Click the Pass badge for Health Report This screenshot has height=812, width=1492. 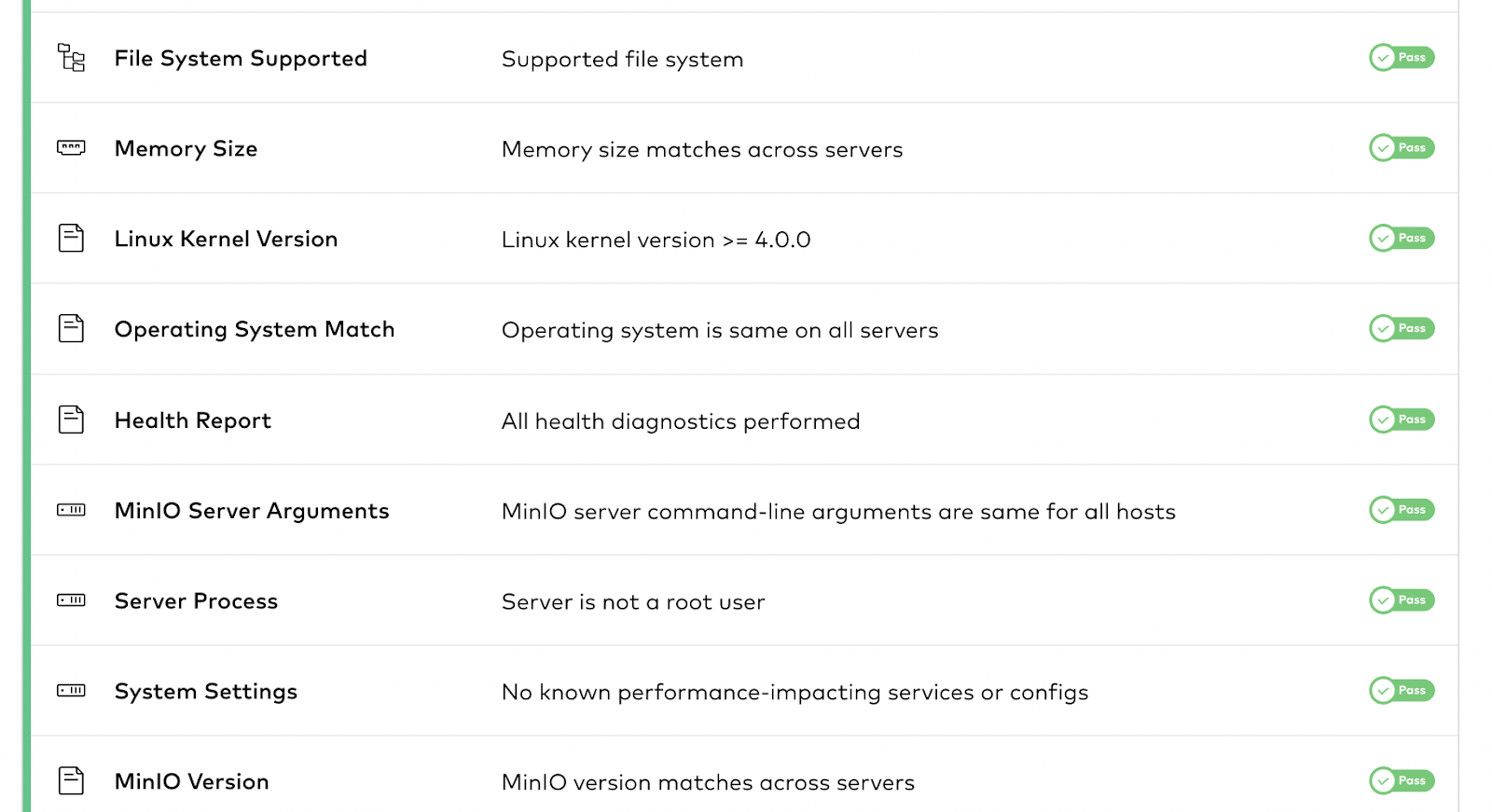pyautogui.click(x=1402, y=420)
